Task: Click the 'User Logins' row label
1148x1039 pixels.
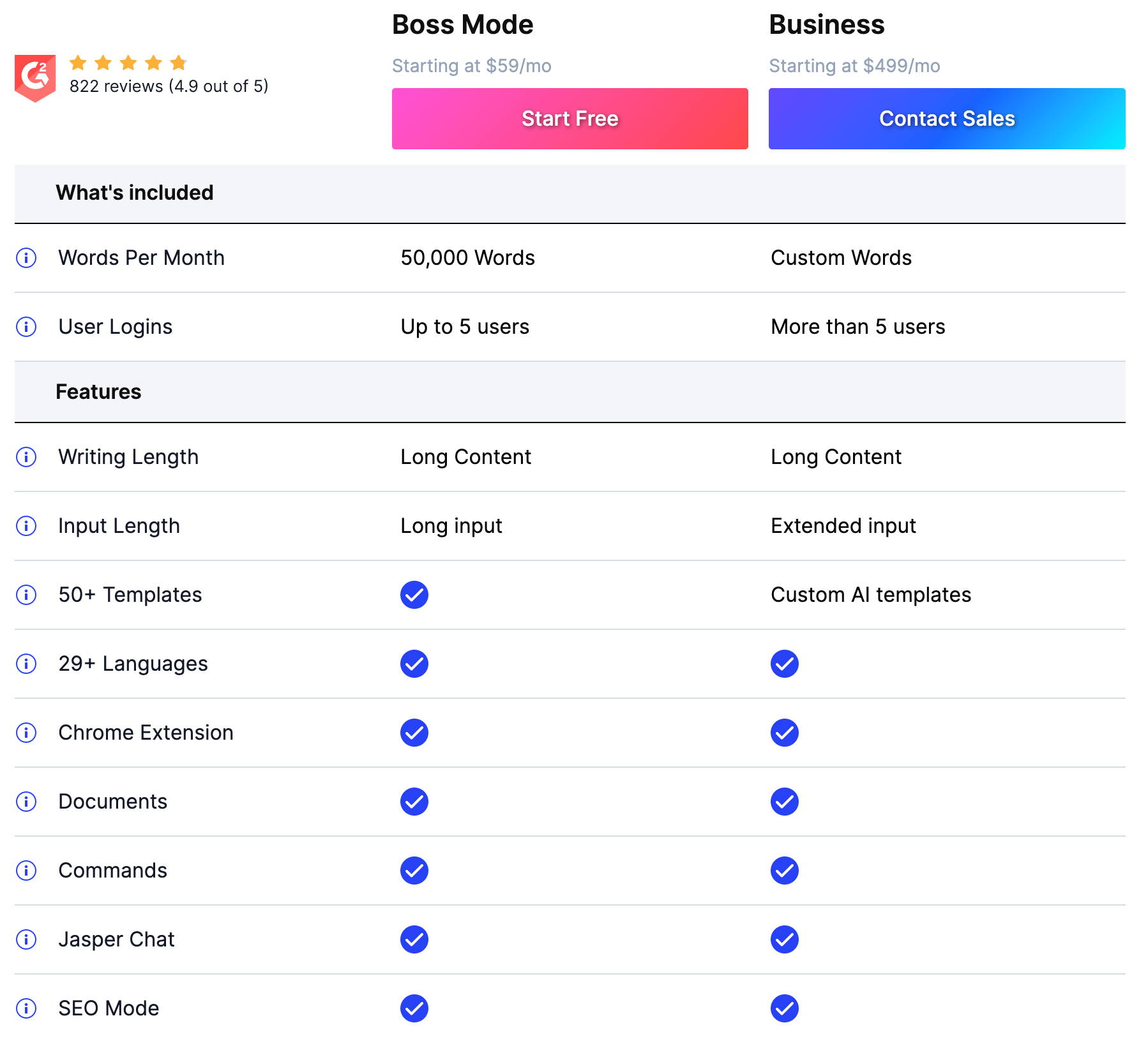Action: point(116,327)
